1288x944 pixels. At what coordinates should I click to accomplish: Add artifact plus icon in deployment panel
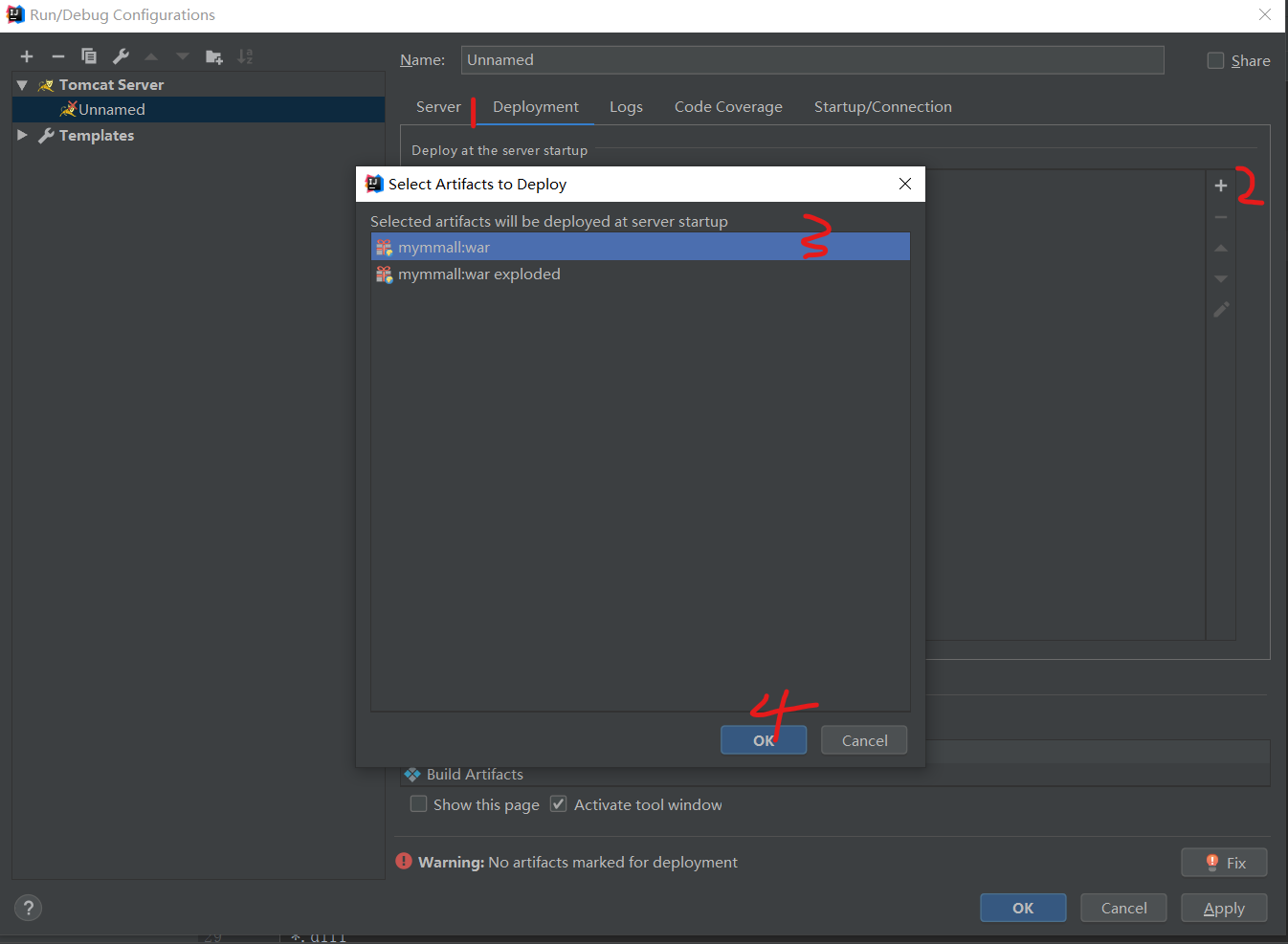[x=1221, y=186]
